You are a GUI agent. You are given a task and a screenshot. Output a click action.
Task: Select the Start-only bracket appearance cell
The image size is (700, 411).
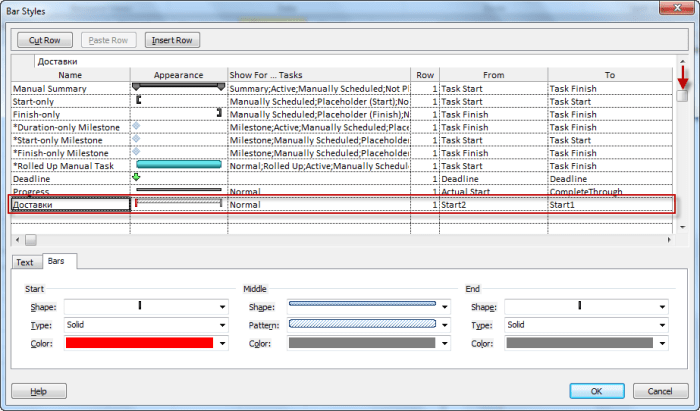[x=178, y=101]
